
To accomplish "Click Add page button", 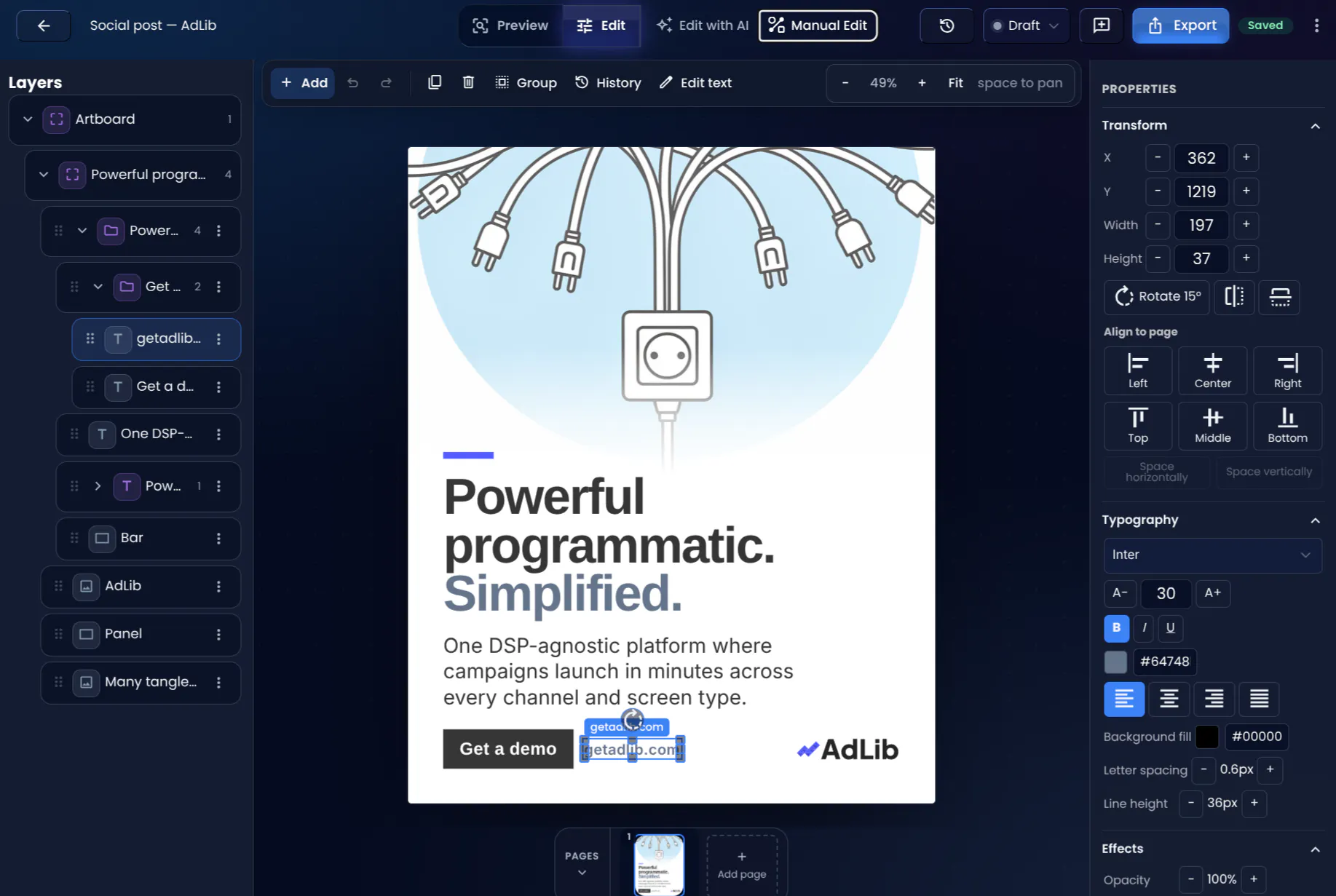I will click(x=741, y=865).
